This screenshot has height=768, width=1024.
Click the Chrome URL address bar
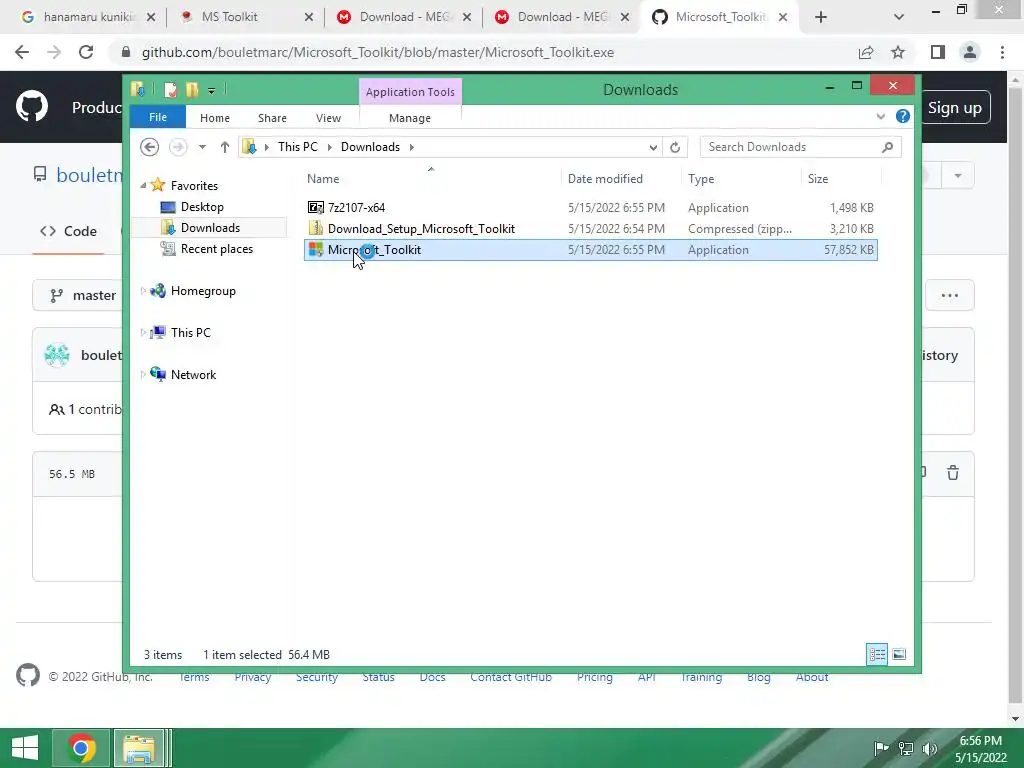(x=483, y=52)
